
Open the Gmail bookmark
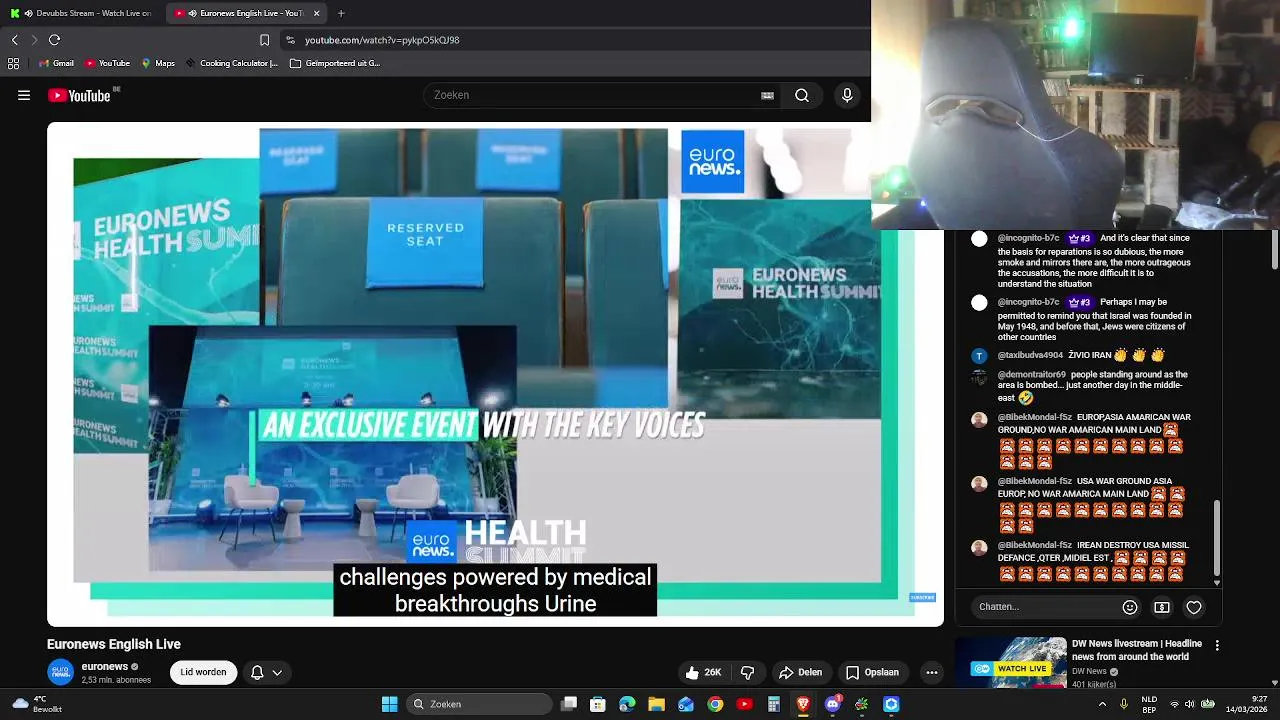pos(56,63)
